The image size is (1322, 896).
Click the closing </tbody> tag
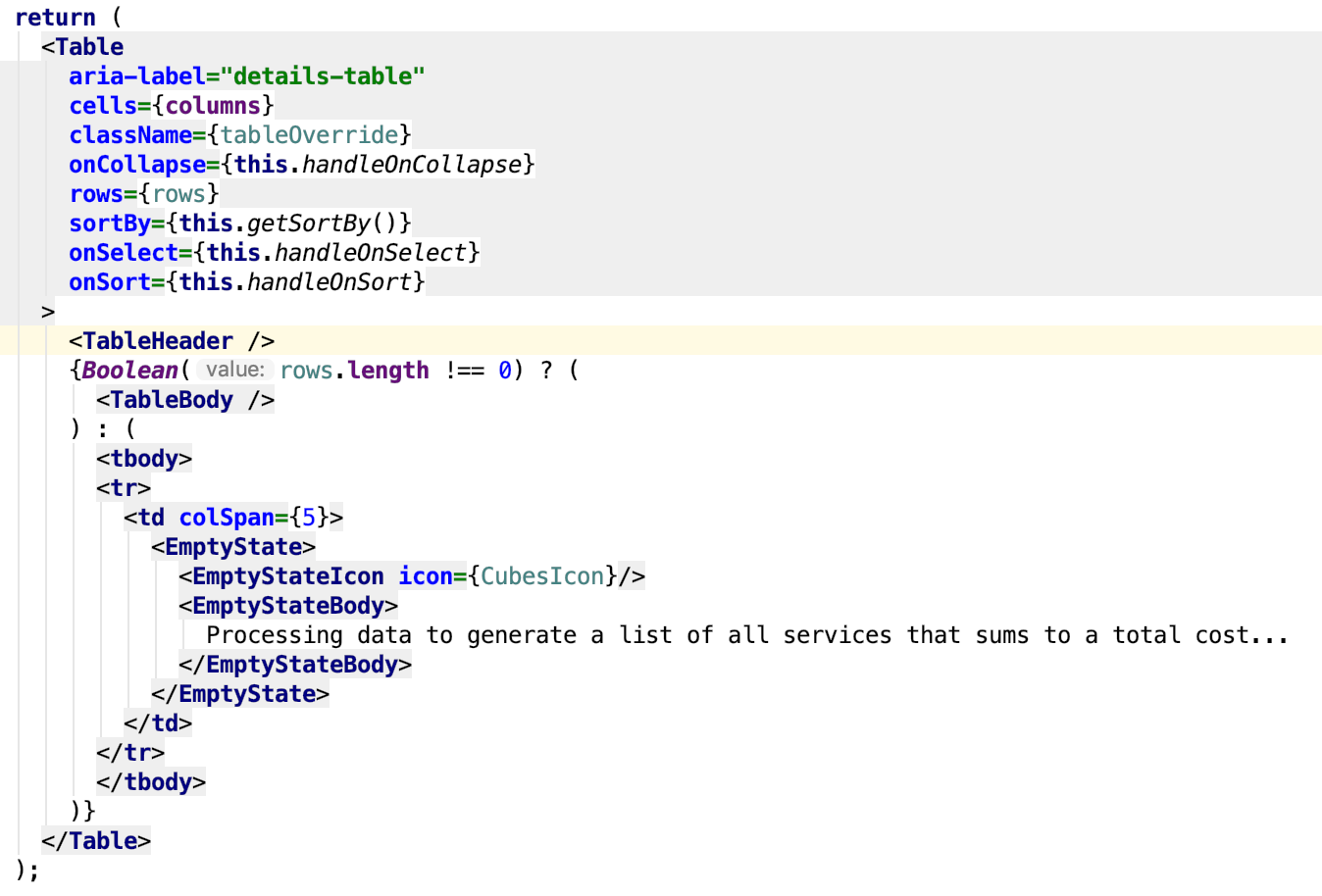tap(151, 782)
